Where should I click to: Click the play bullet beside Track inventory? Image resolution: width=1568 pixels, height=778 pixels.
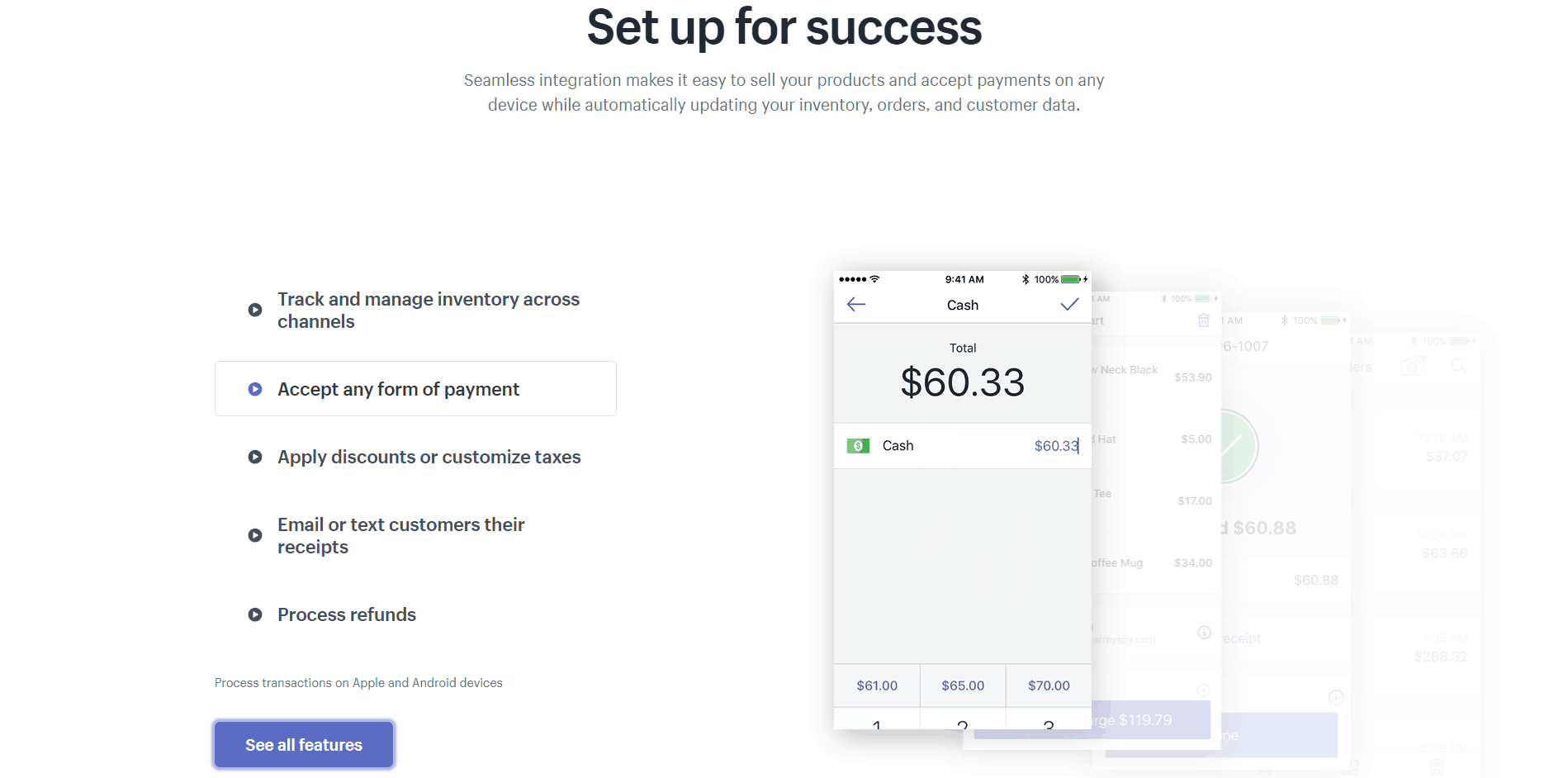click(255, 311)
